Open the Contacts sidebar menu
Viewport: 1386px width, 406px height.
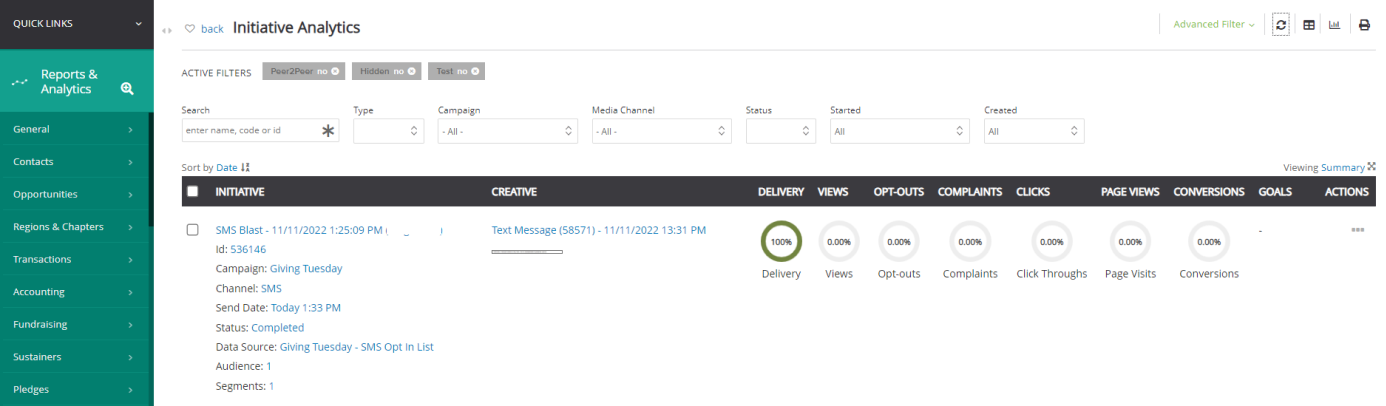pos(74,161)
